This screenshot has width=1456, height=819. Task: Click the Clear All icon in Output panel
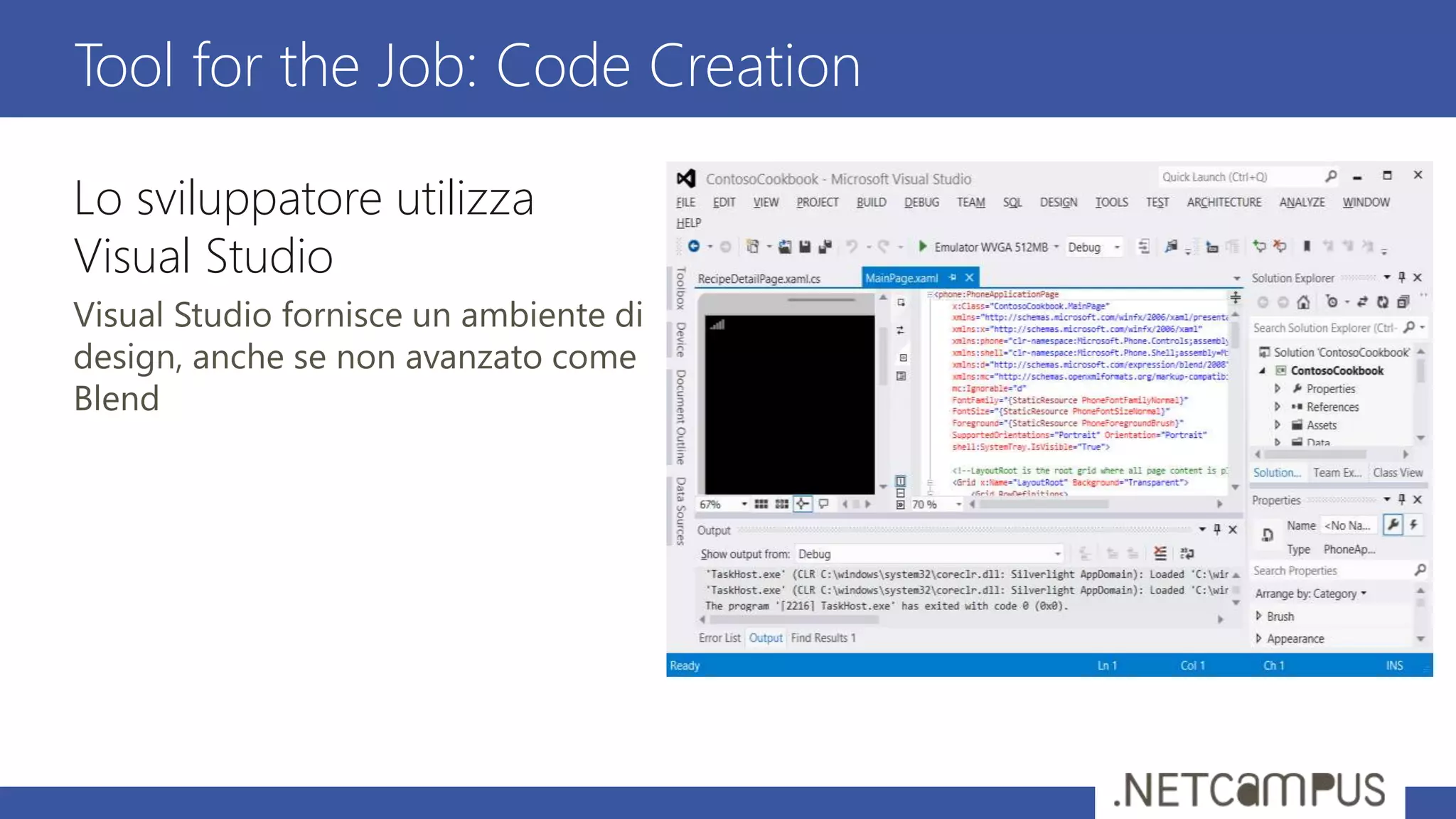coord(1160,553)
